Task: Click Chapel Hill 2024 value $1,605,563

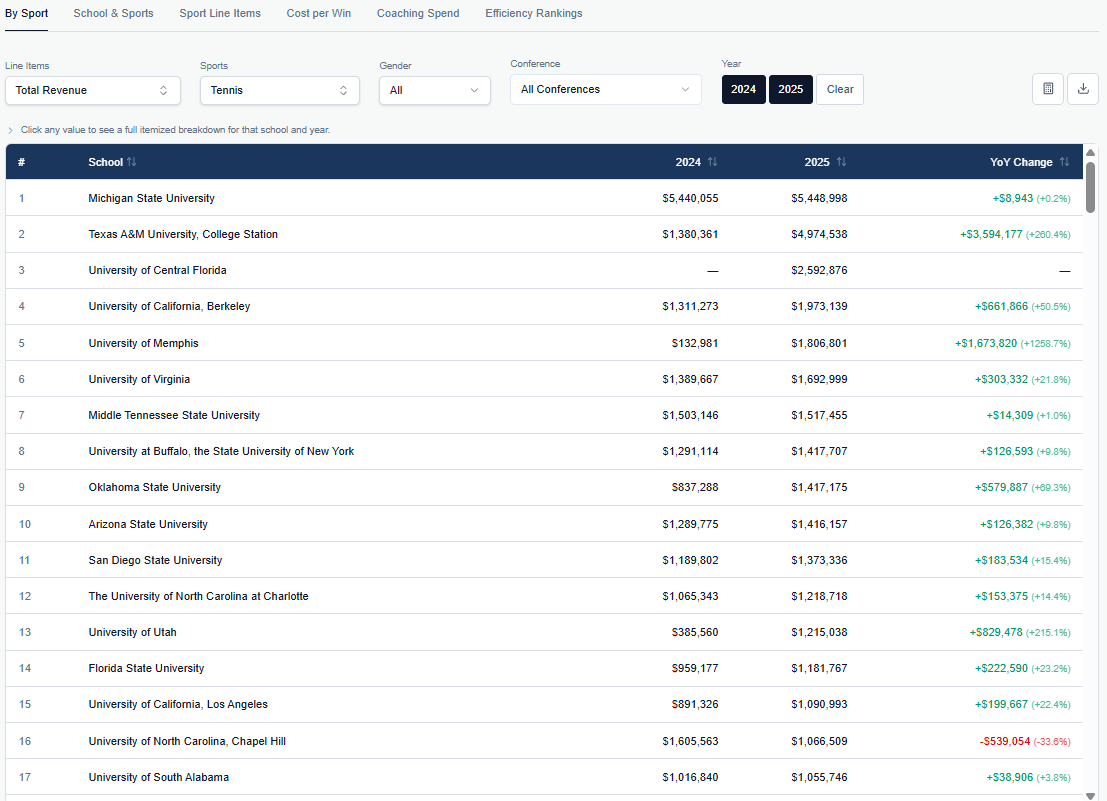Action: click(690, 741)
